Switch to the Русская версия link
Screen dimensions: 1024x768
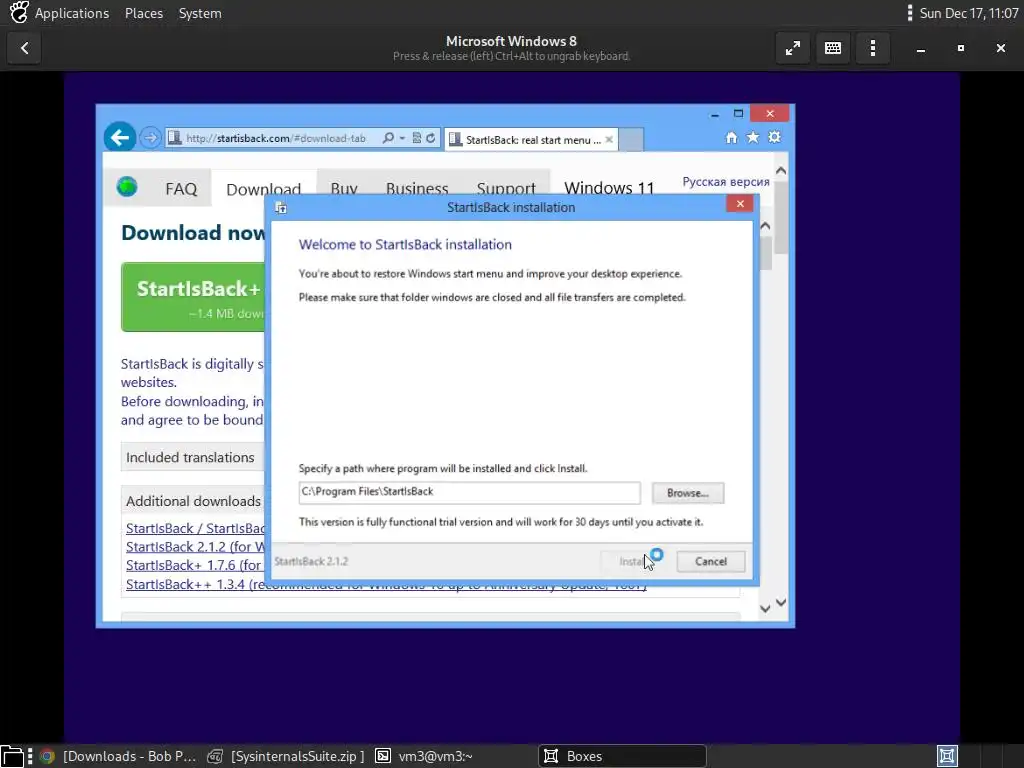[726, 182]
